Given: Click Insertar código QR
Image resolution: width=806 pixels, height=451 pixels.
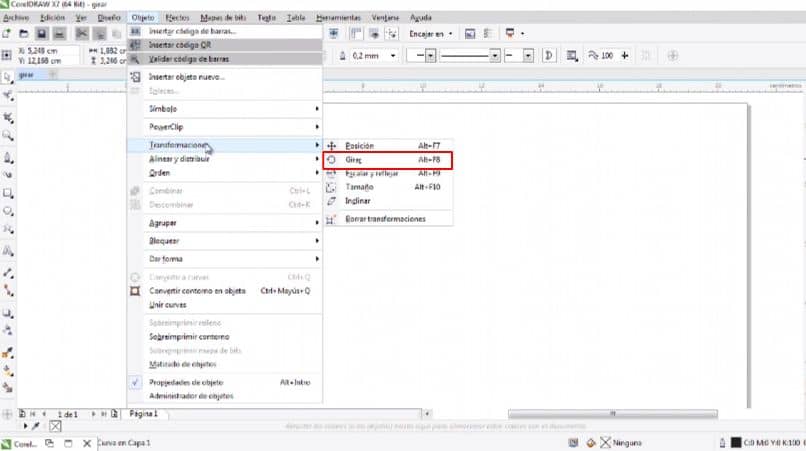Looking at the screenshot, I should 225,45.
